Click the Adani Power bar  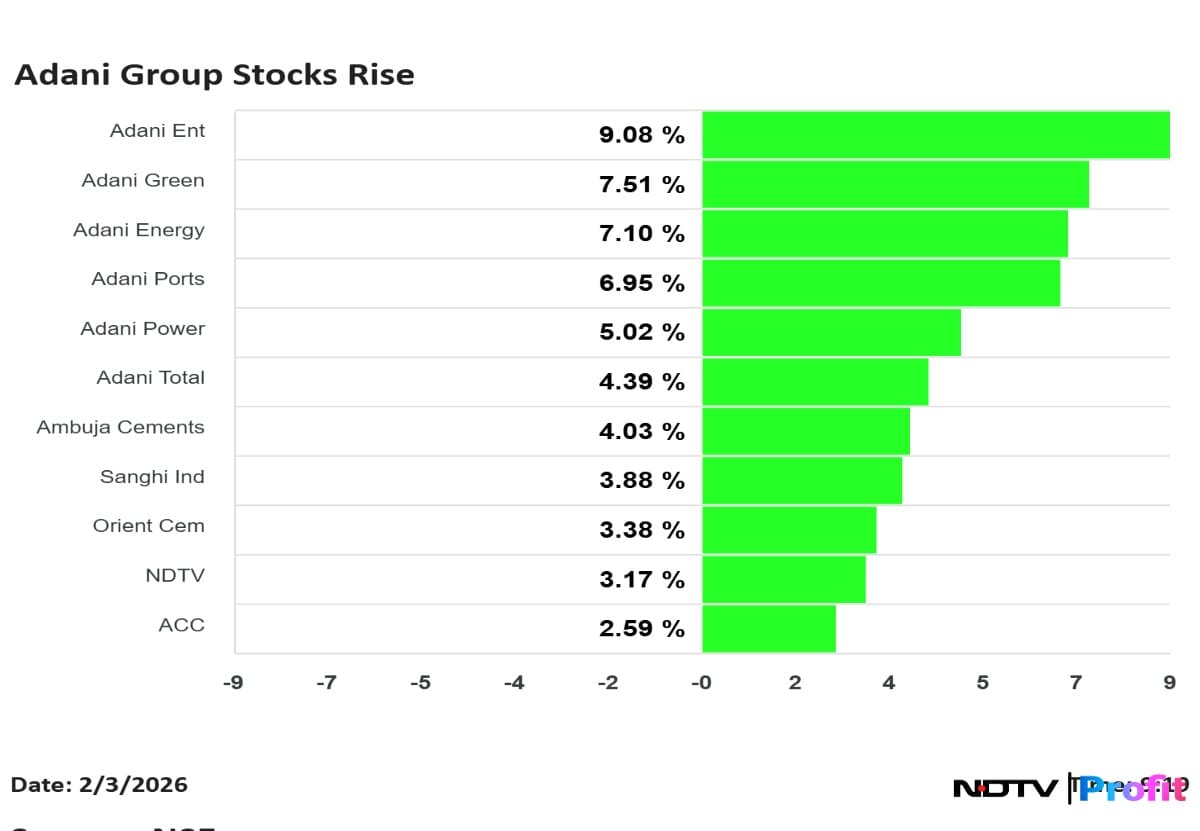tap(831, 332)
